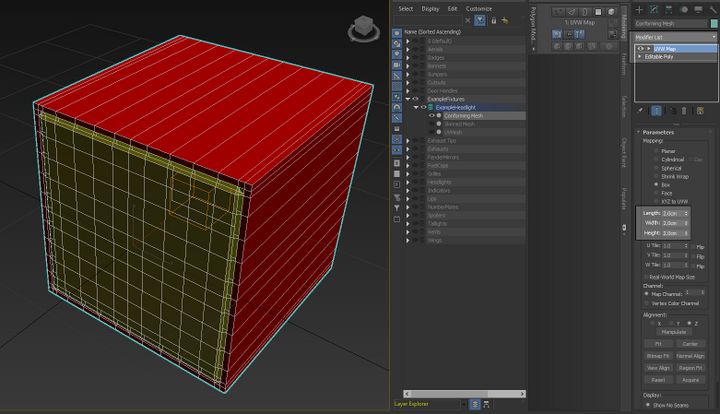Select Spherical mapping type
Viewport: 720px width, 414px height.
point(656,168)
